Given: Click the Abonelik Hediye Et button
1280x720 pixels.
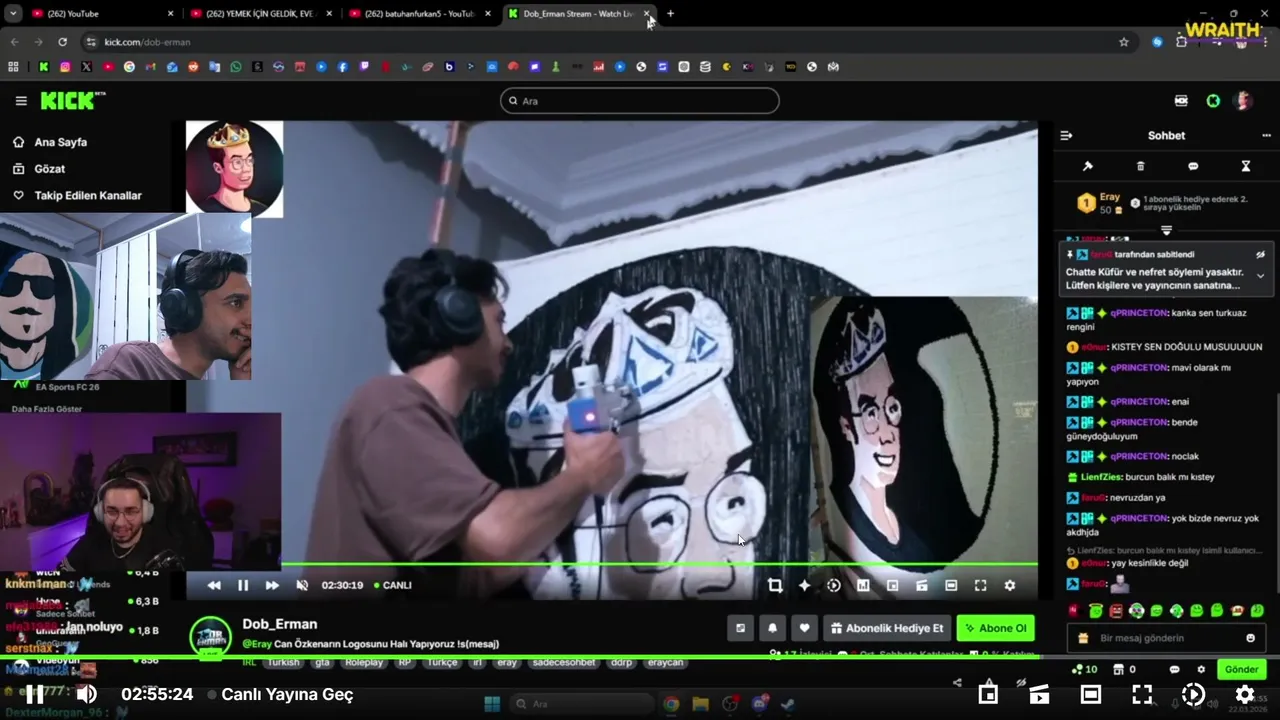Looking at the screenshot, I should tap(887, 628).
